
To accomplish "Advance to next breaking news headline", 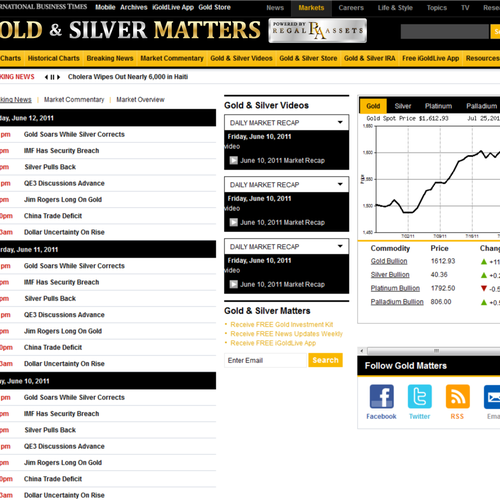I will click(58, 77).
